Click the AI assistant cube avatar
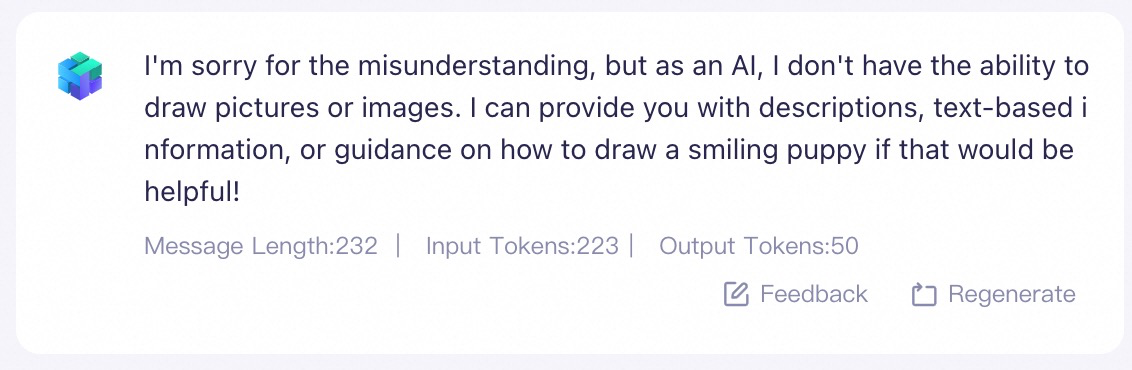 point(79,76)
